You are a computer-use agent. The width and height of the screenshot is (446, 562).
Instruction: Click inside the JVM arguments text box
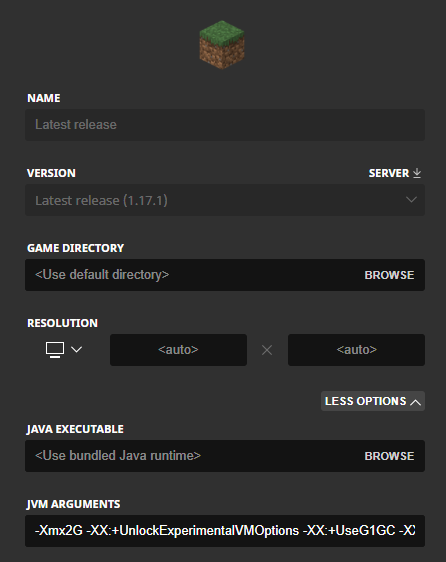[225, 531]
